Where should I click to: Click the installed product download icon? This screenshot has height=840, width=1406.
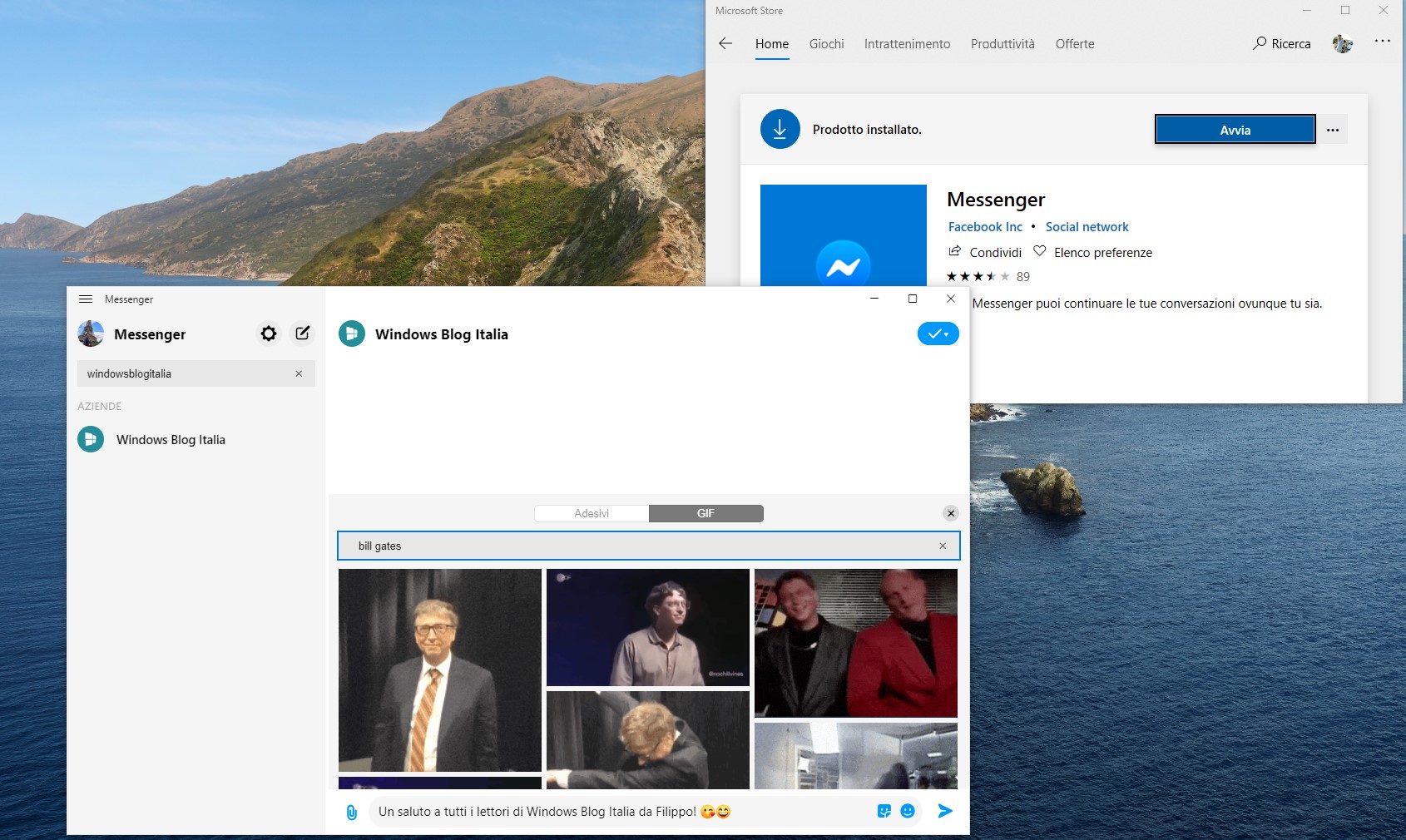(x=780, y=129)
